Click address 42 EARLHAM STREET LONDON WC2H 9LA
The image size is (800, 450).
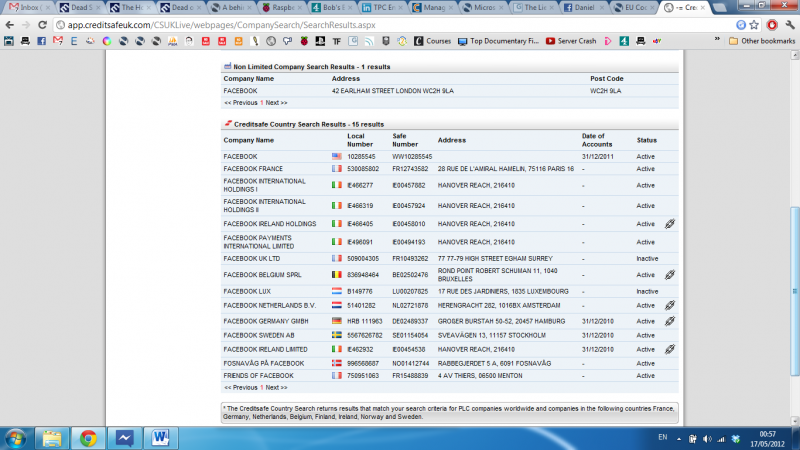click(392, 91)
